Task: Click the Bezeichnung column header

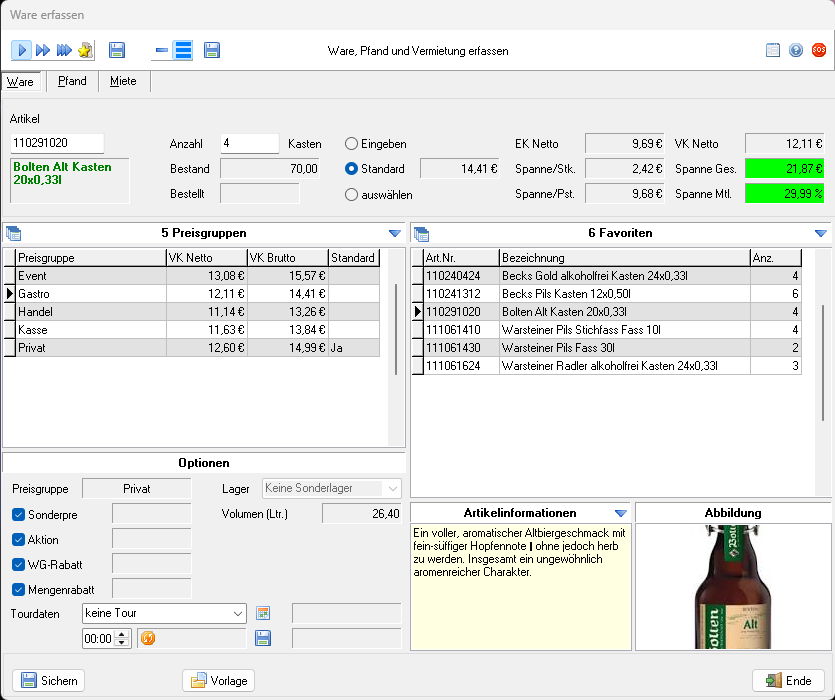Action: pos(625,258)
